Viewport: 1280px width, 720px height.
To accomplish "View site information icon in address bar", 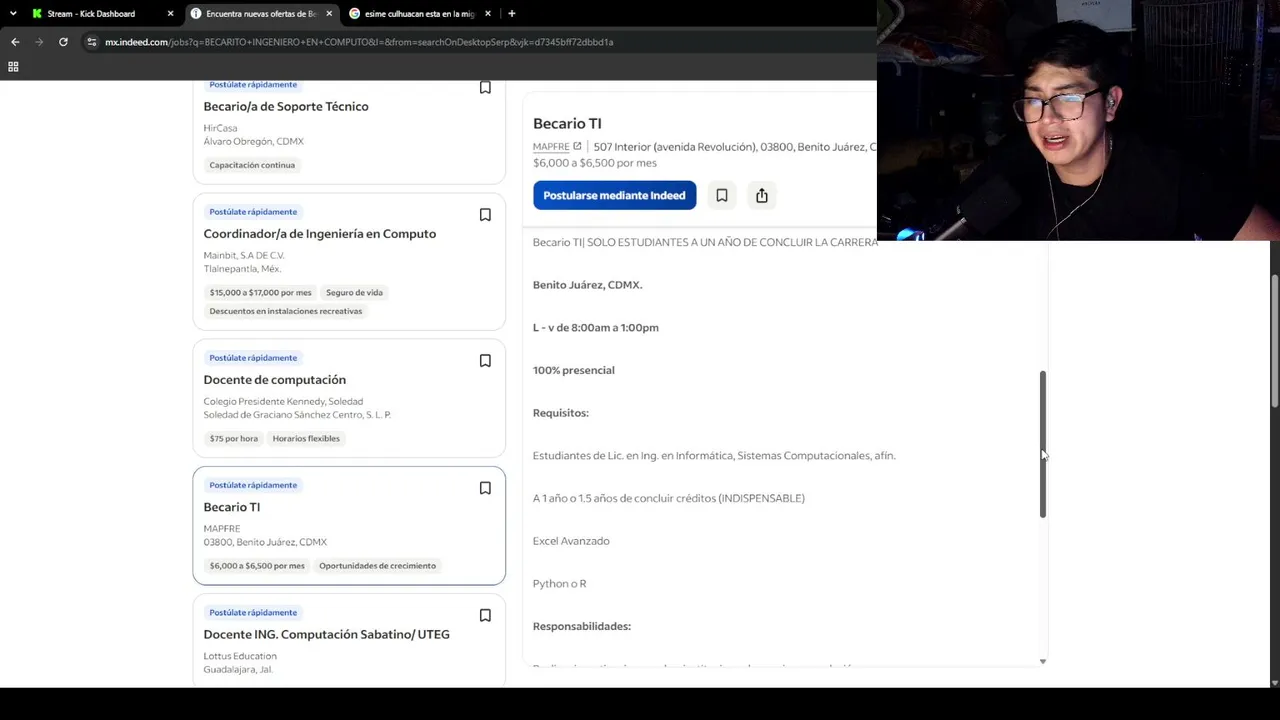I will 92,42.
